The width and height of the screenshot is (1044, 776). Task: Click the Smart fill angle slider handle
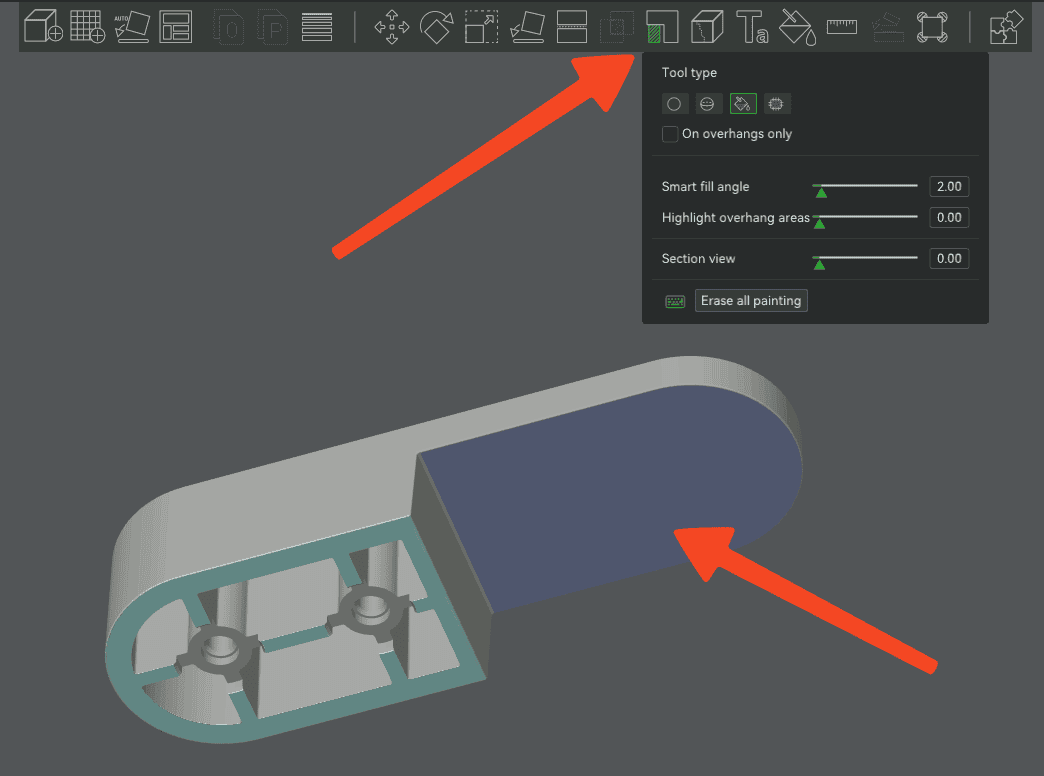click(x=819, y=191)
